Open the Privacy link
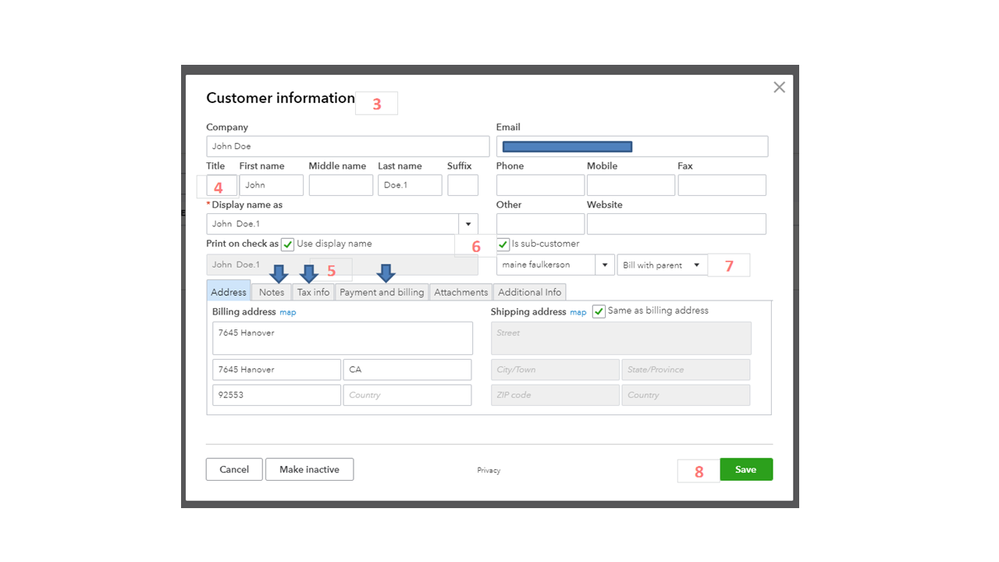Viewport: 999px width, 562px height. coord(489,470)
